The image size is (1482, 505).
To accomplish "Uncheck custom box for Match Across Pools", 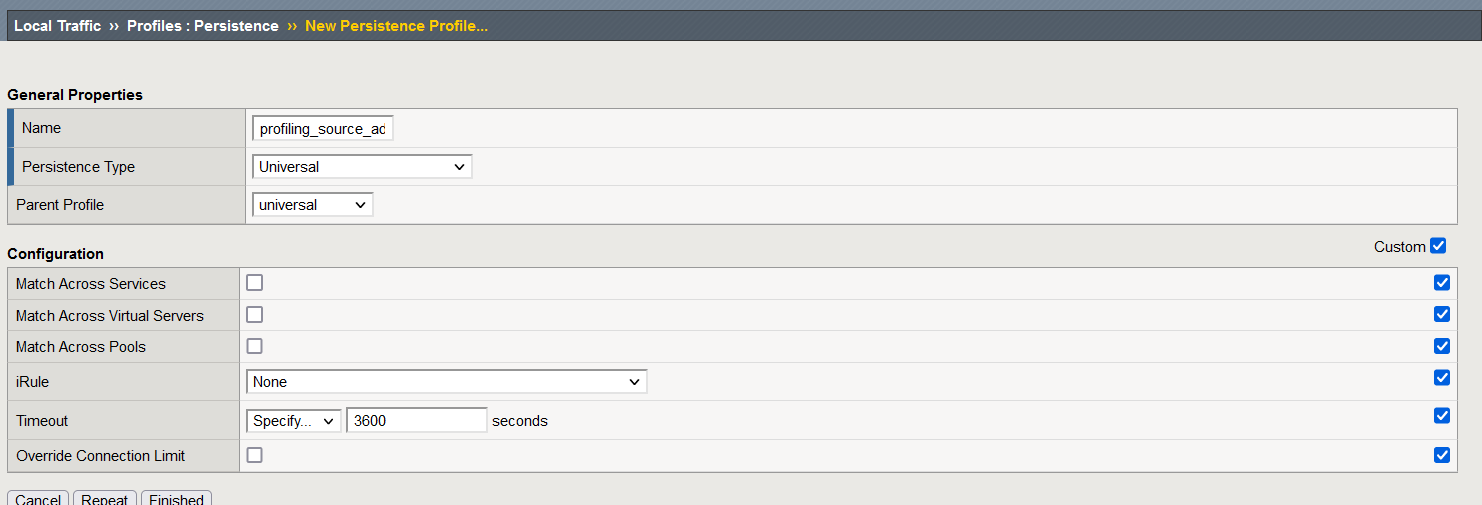I will [1442, 346].
